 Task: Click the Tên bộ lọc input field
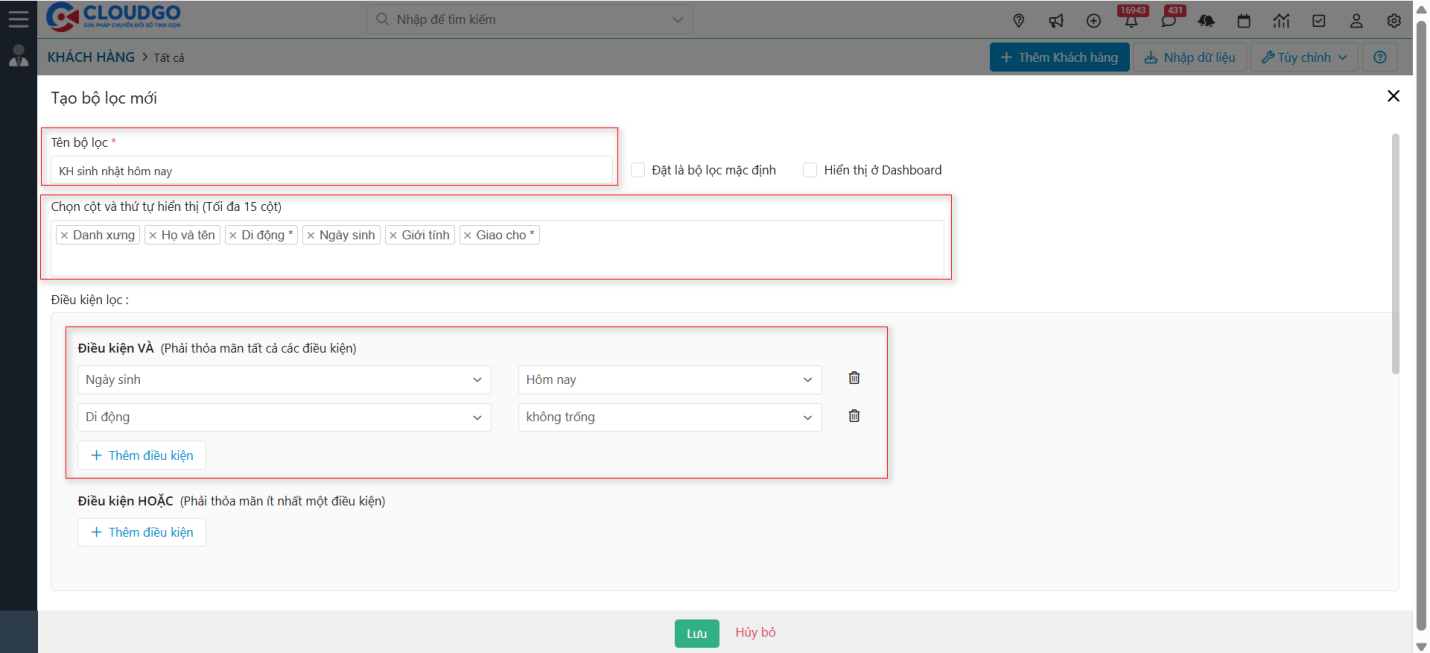(x=330, y=171)
